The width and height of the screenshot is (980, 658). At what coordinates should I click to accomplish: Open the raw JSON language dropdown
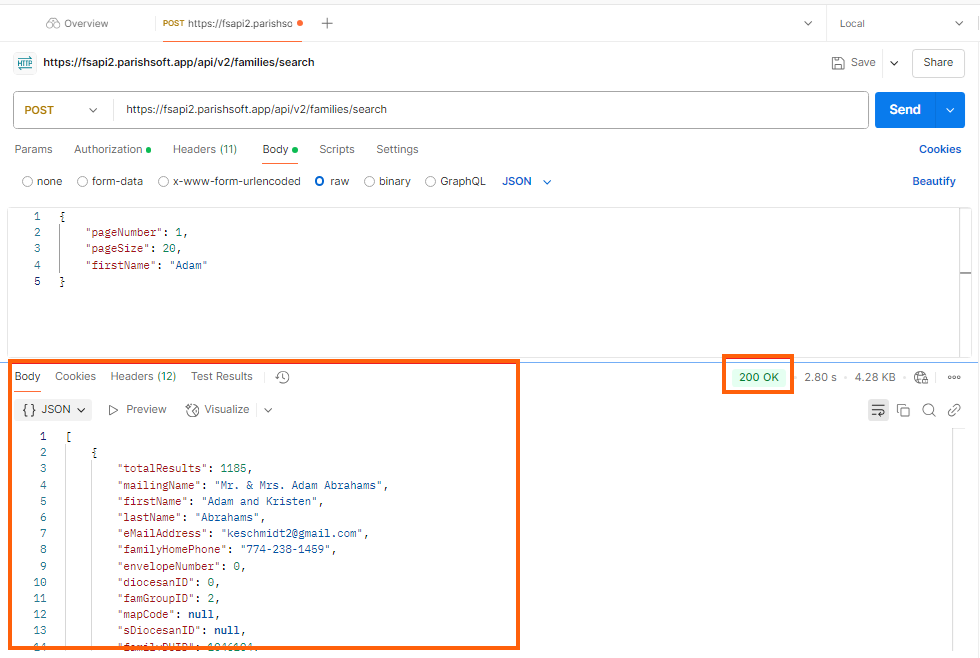[527, 181]
